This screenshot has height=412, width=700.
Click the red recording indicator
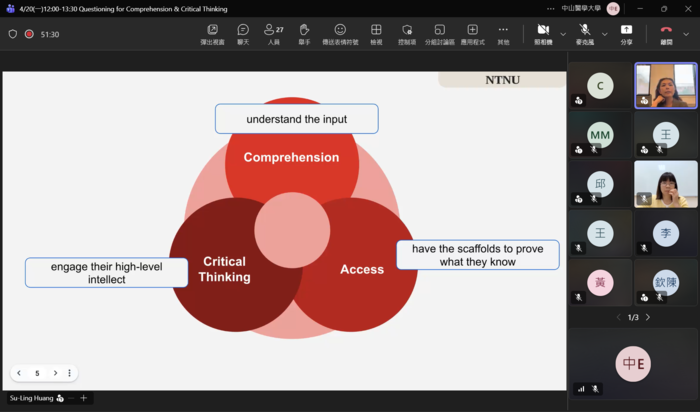click(x=29, y=34)
